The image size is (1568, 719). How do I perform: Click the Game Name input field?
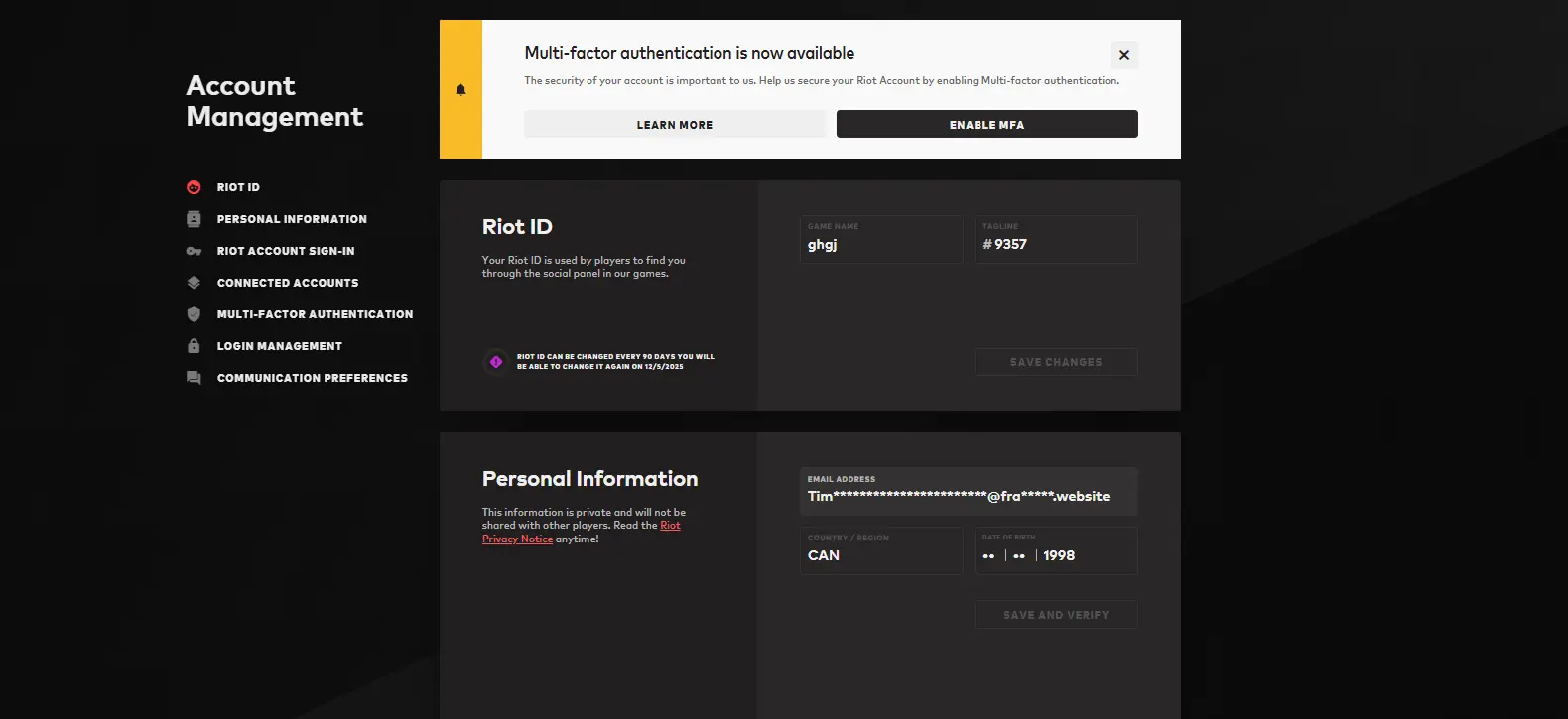[x=881, y=244]
